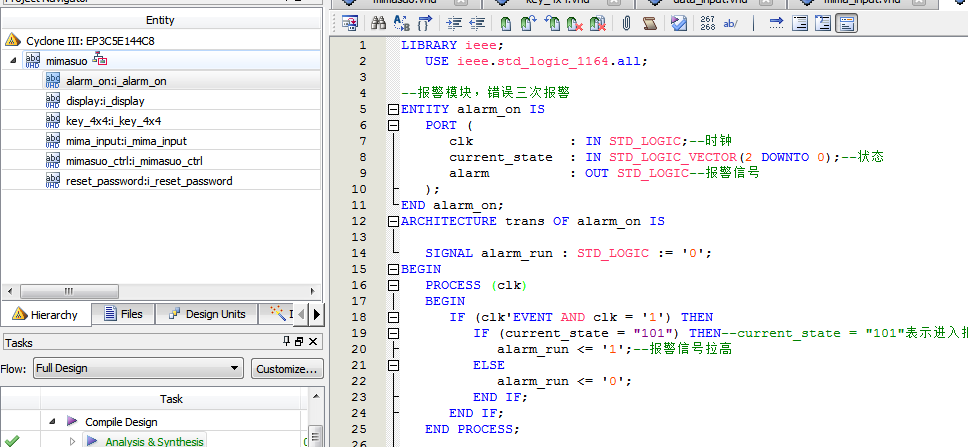Toggle the ab/ word wrap icon

click(x=730, y=23)
